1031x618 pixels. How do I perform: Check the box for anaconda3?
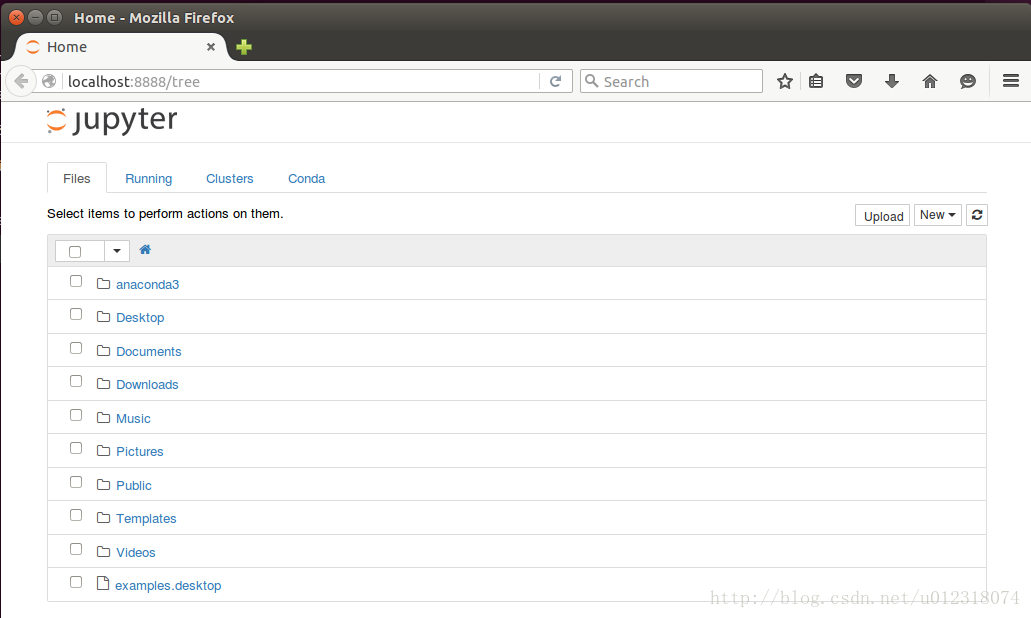point(76,281)
